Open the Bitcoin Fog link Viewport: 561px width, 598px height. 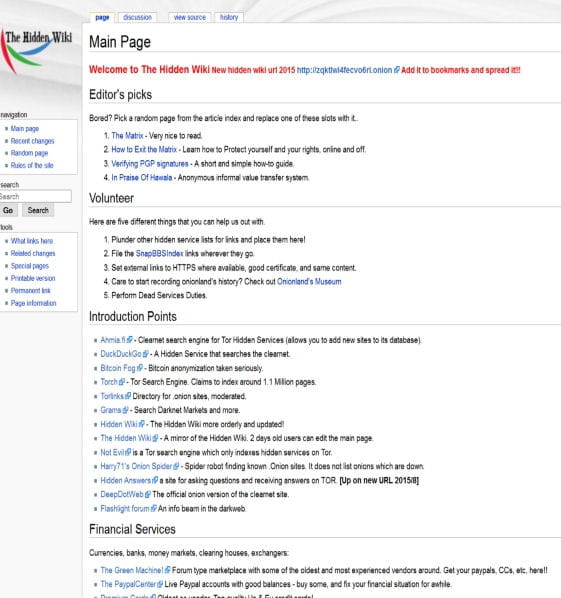point(118,368)
